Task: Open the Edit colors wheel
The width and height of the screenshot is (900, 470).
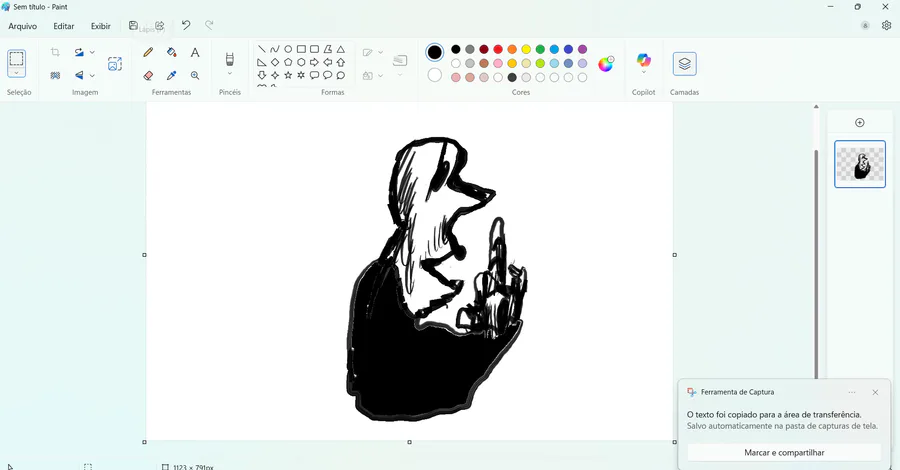Action: [606, 64]
